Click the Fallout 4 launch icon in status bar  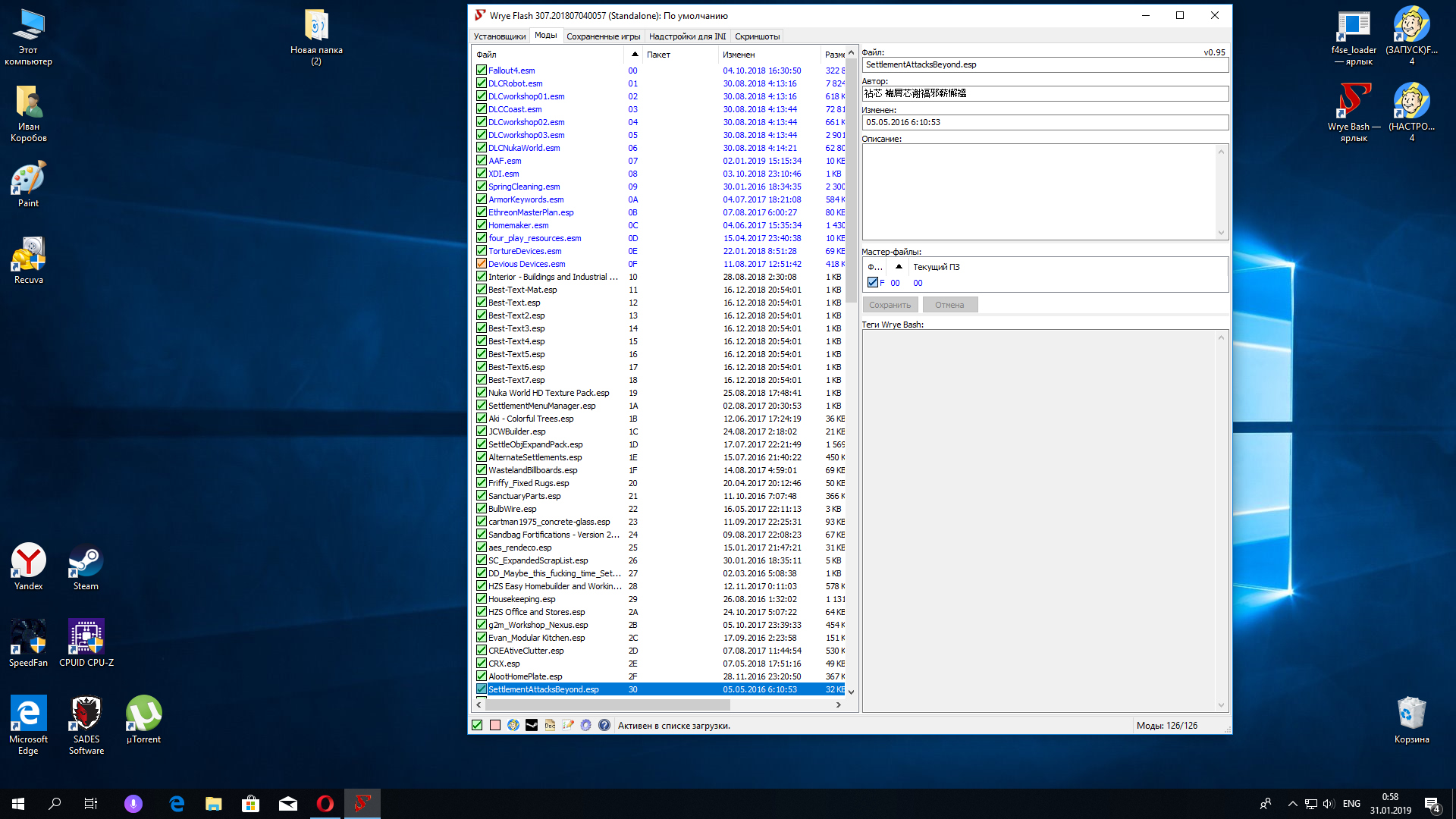click(x=513, y=725)
